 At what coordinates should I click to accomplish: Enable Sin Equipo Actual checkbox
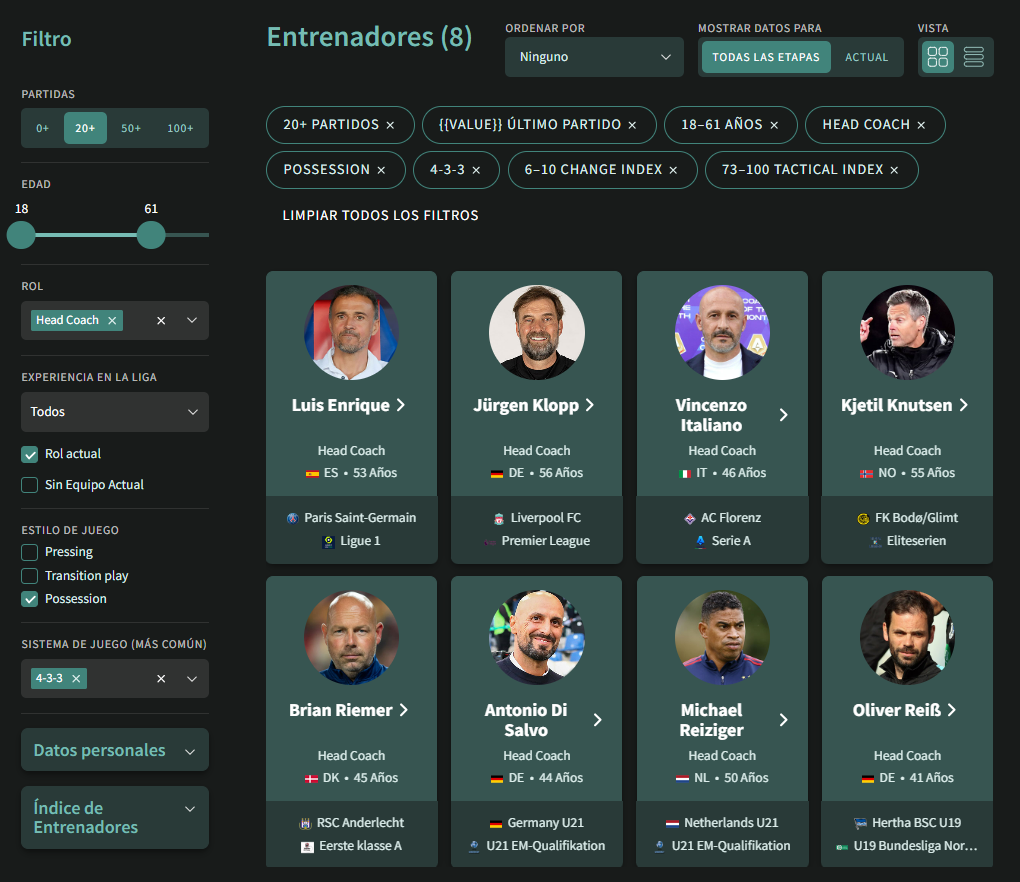click(29, 485)
